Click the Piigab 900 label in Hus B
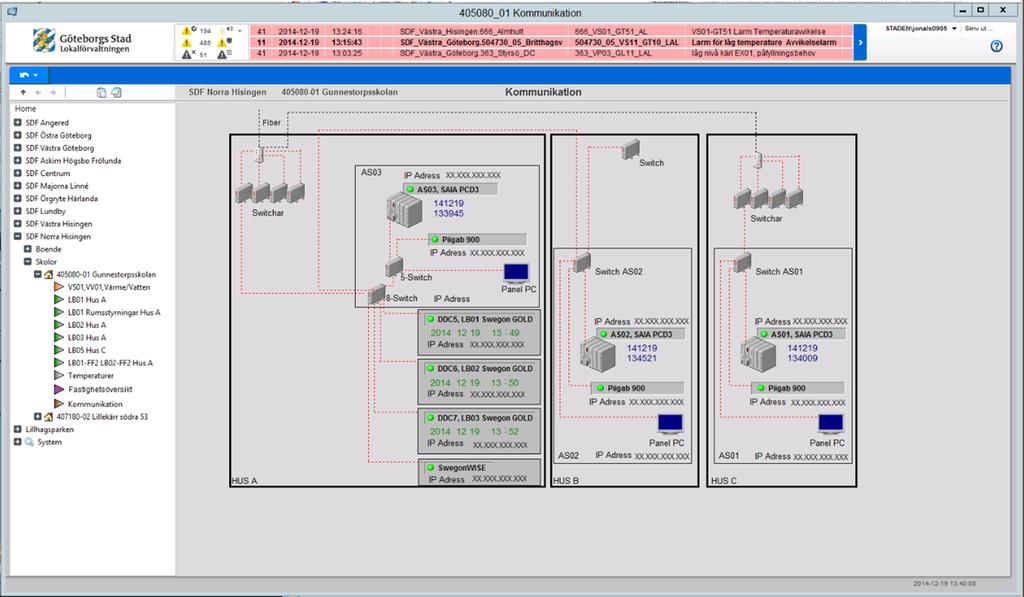 626,388
